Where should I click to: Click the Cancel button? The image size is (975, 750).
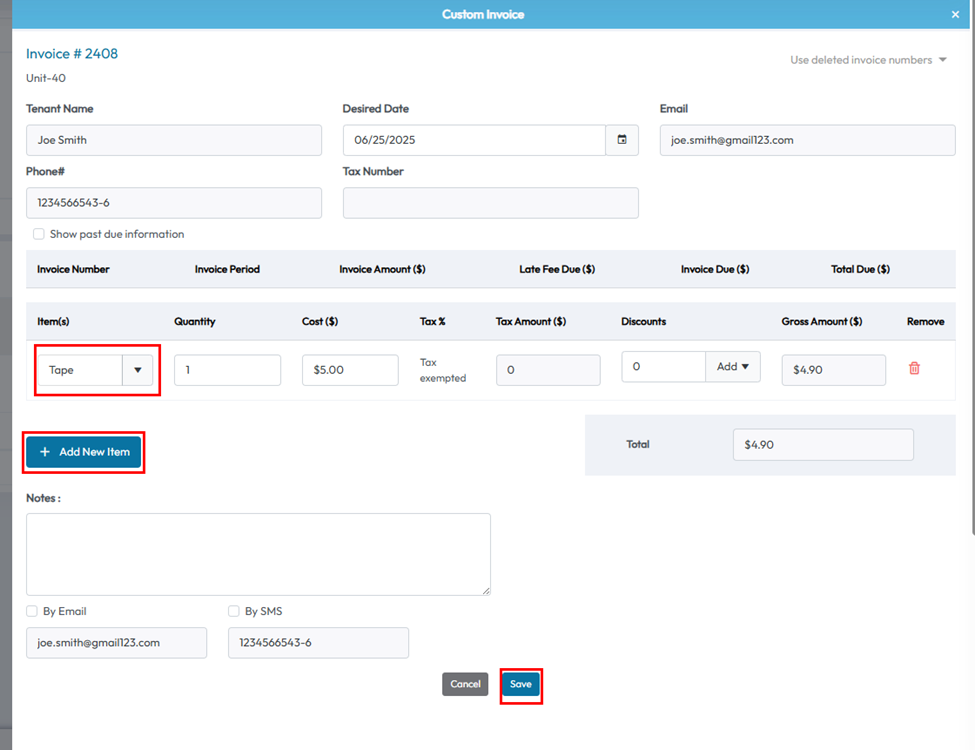465,684
